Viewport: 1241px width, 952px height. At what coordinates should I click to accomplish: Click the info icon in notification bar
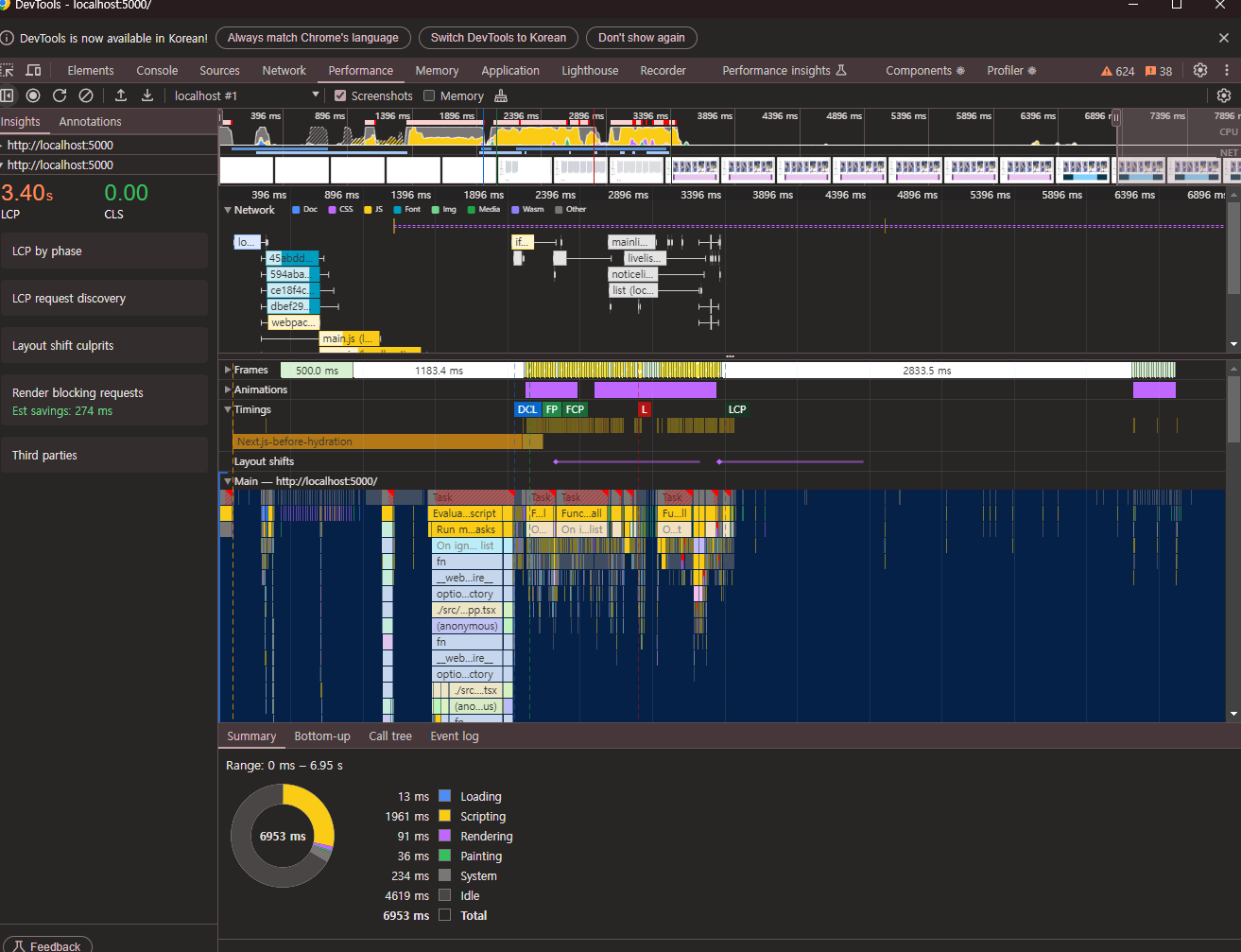[7, 38]
